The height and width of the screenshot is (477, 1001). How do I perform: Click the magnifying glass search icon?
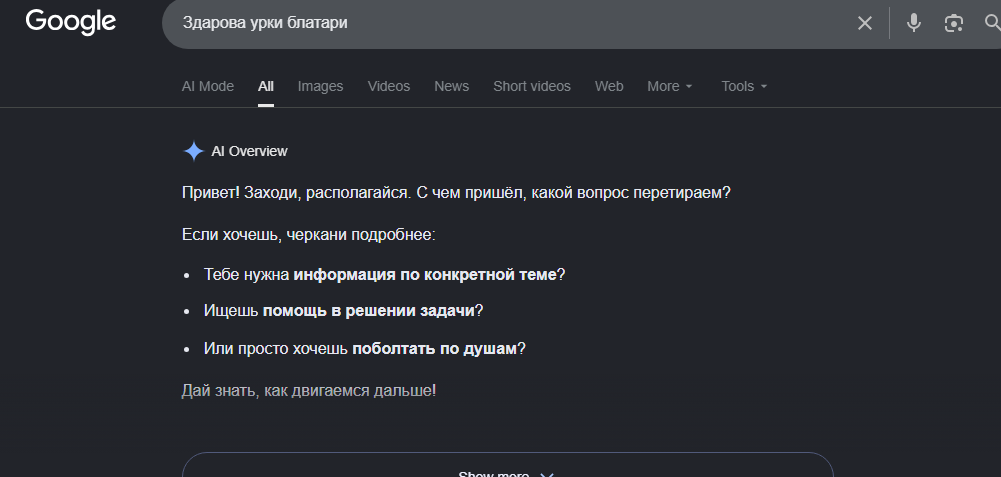pyautogui.click(x=993, y=24)
